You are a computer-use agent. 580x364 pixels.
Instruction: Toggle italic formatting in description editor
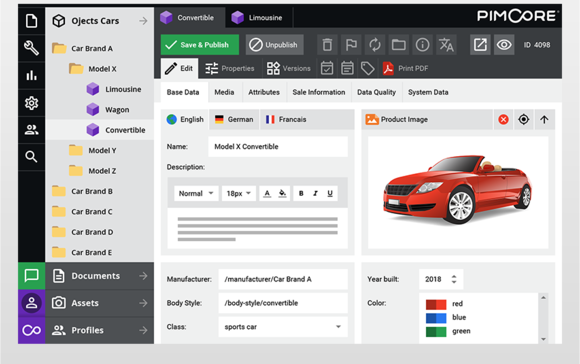point(316,193)
